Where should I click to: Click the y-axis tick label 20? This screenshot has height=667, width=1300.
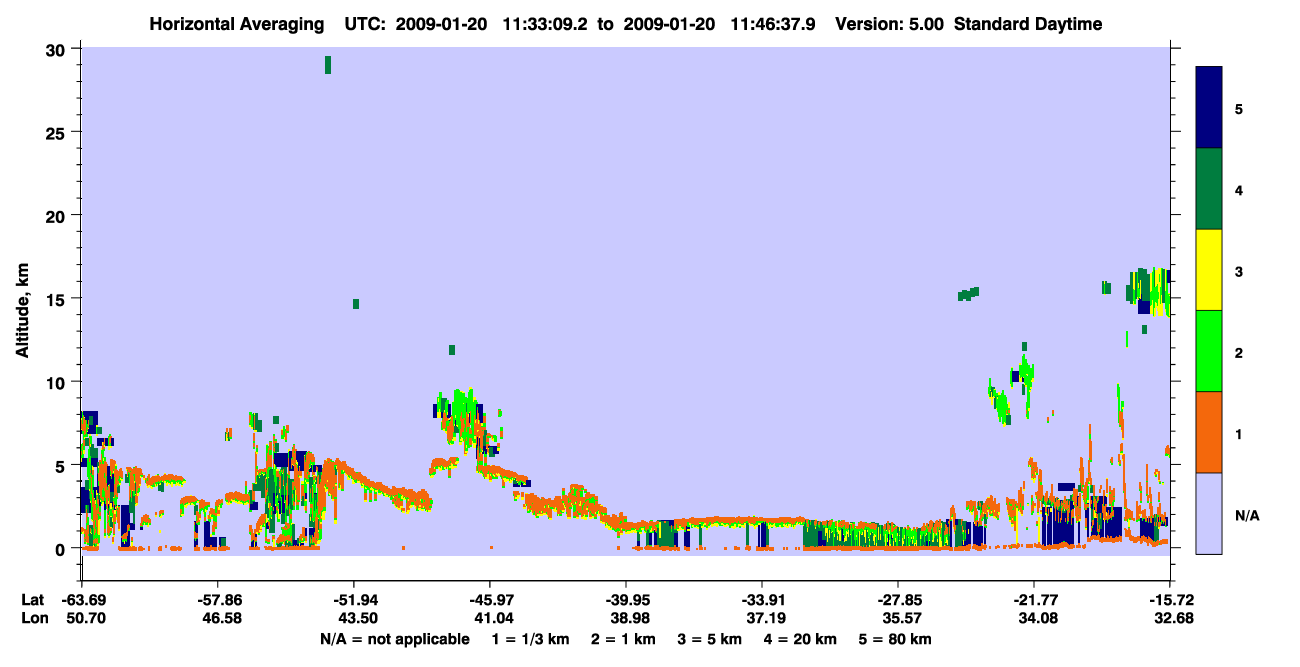(x=58, y=215)
